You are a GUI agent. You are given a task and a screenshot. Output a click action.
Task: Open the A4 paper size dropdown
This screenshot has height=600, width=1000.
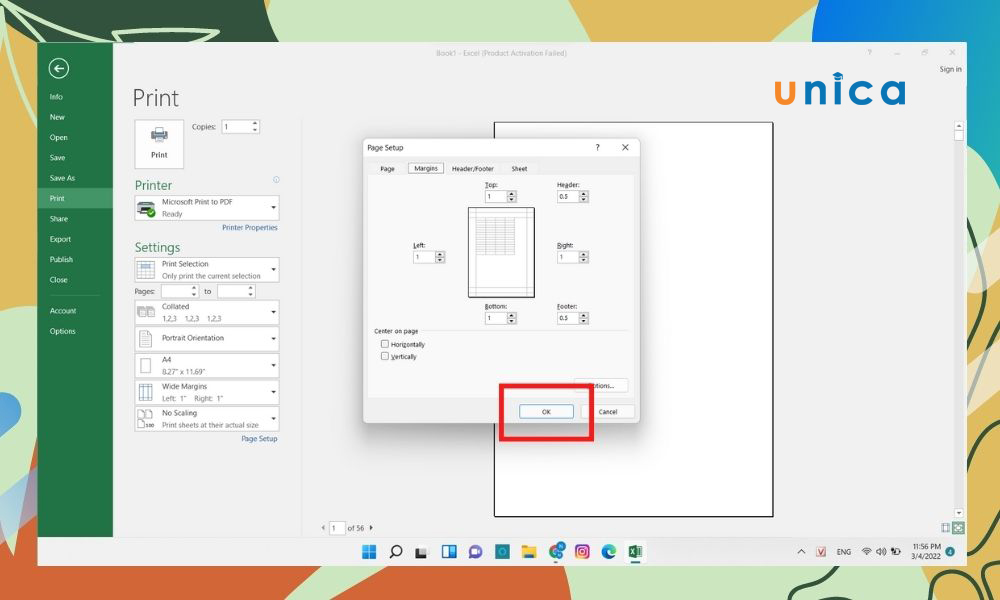click(207, 365)
